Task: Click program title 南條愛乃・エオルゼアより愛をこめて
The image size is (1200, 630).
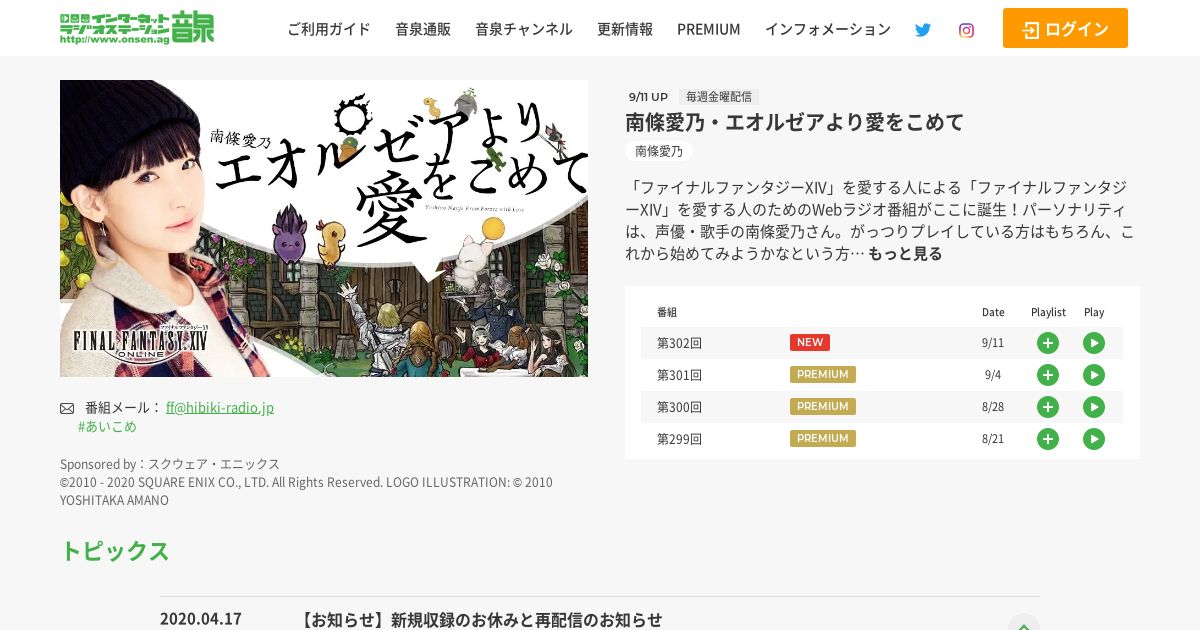Action: tap(795, 122)
